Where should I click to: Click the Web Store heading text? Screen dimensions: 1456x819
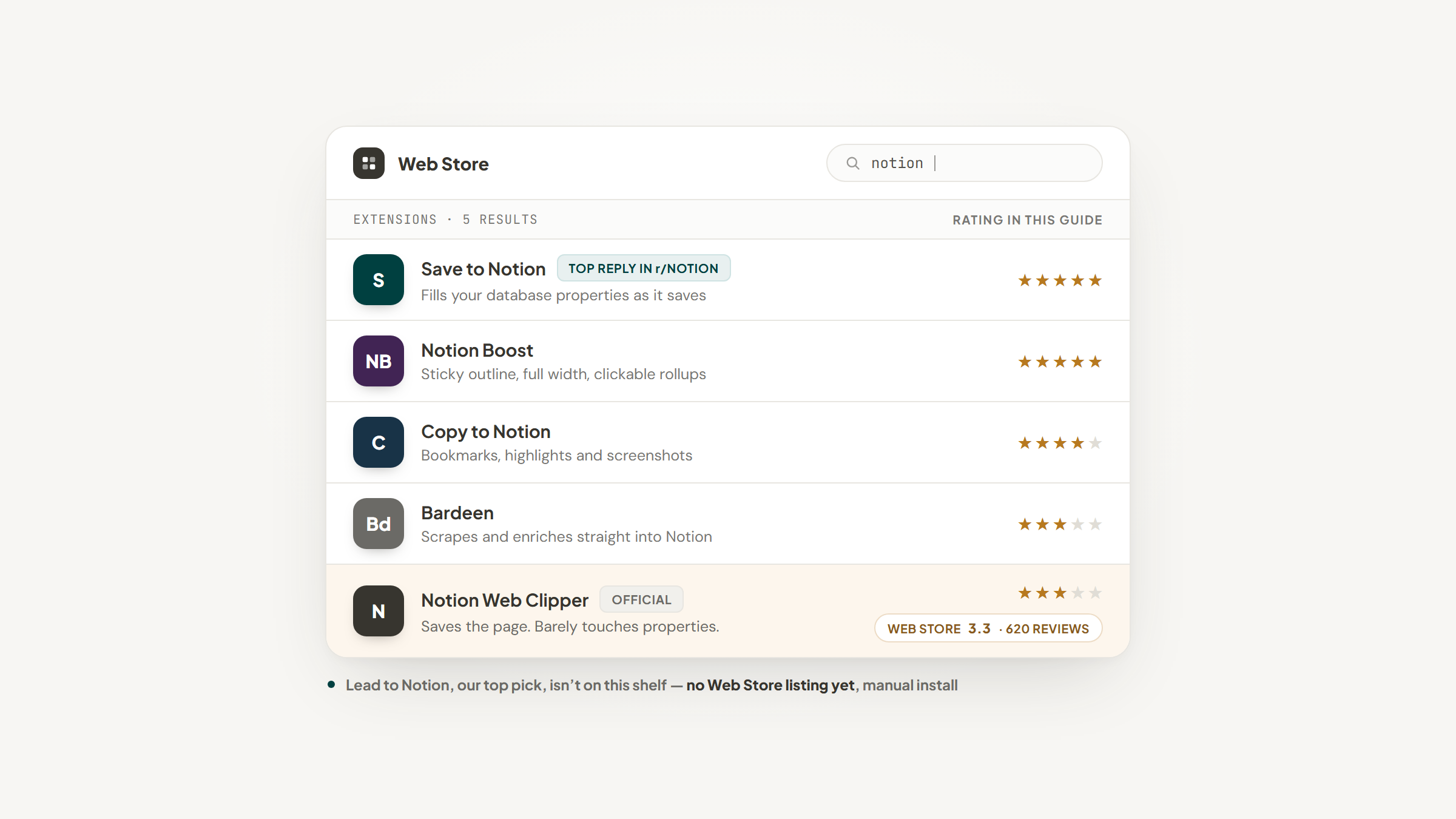click(x=443, y=164)
